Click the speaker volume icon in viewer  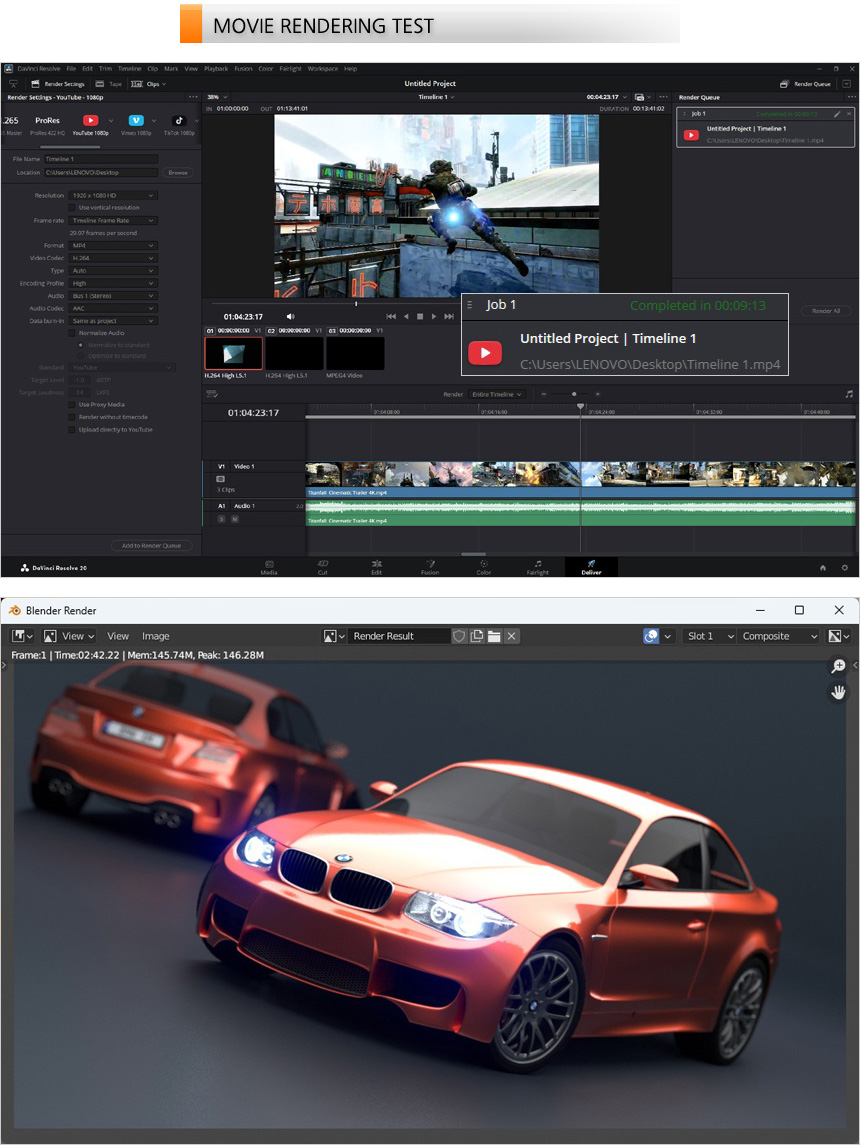(290, 316)
